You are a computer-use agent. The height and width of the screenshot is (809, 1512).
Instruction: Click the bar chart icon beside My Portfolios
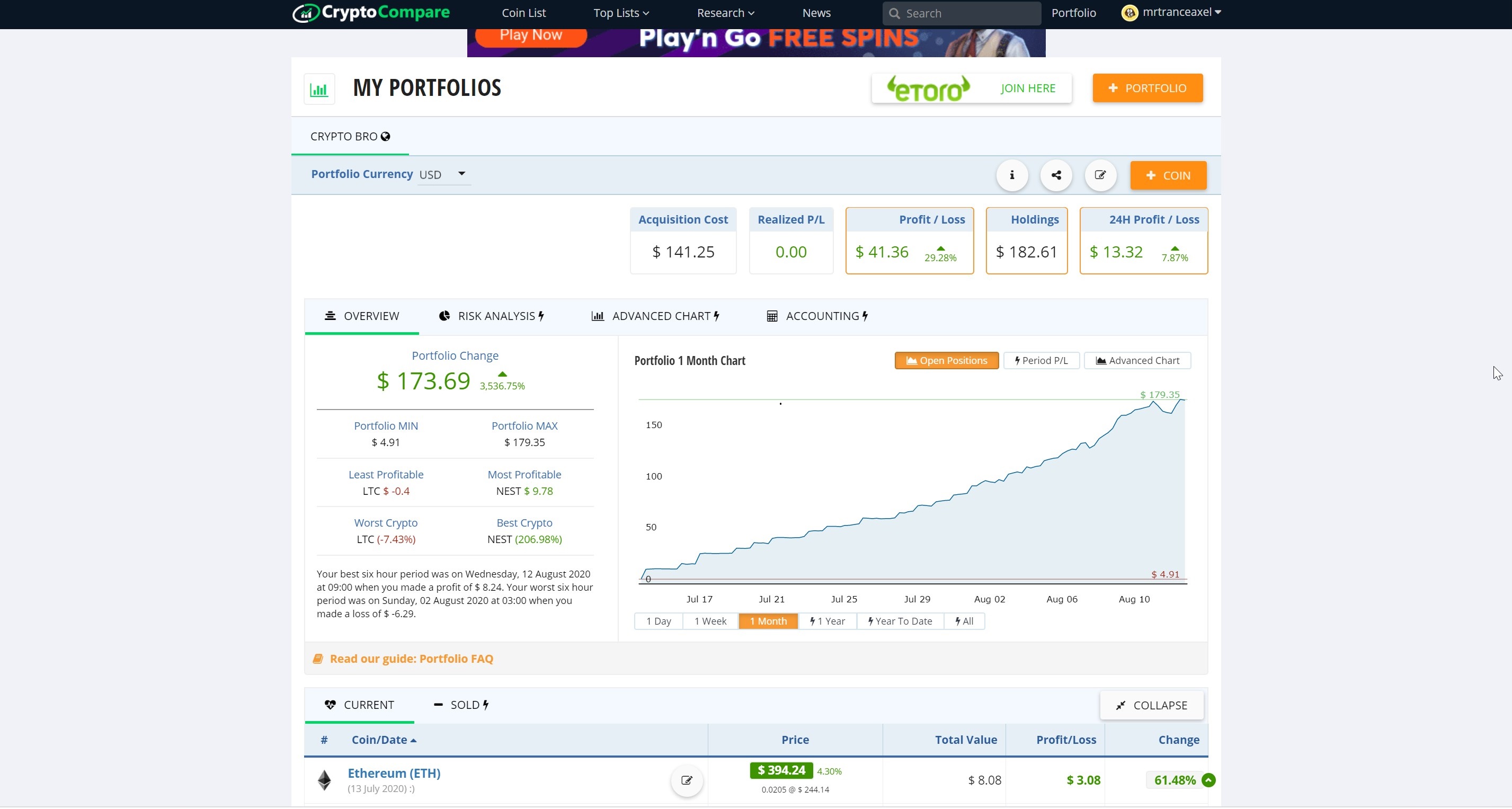(319, 90)
